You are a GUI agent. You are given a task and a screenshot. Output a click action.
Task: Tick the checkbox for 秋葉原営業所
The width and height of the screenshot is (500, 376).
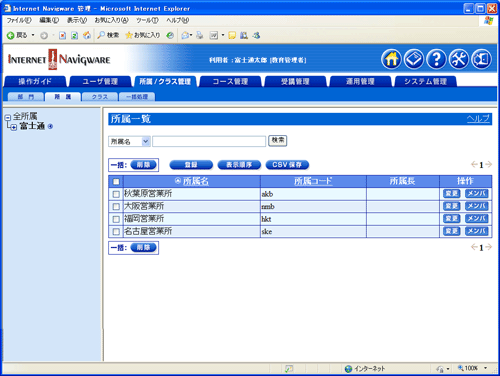coord(116,194)
